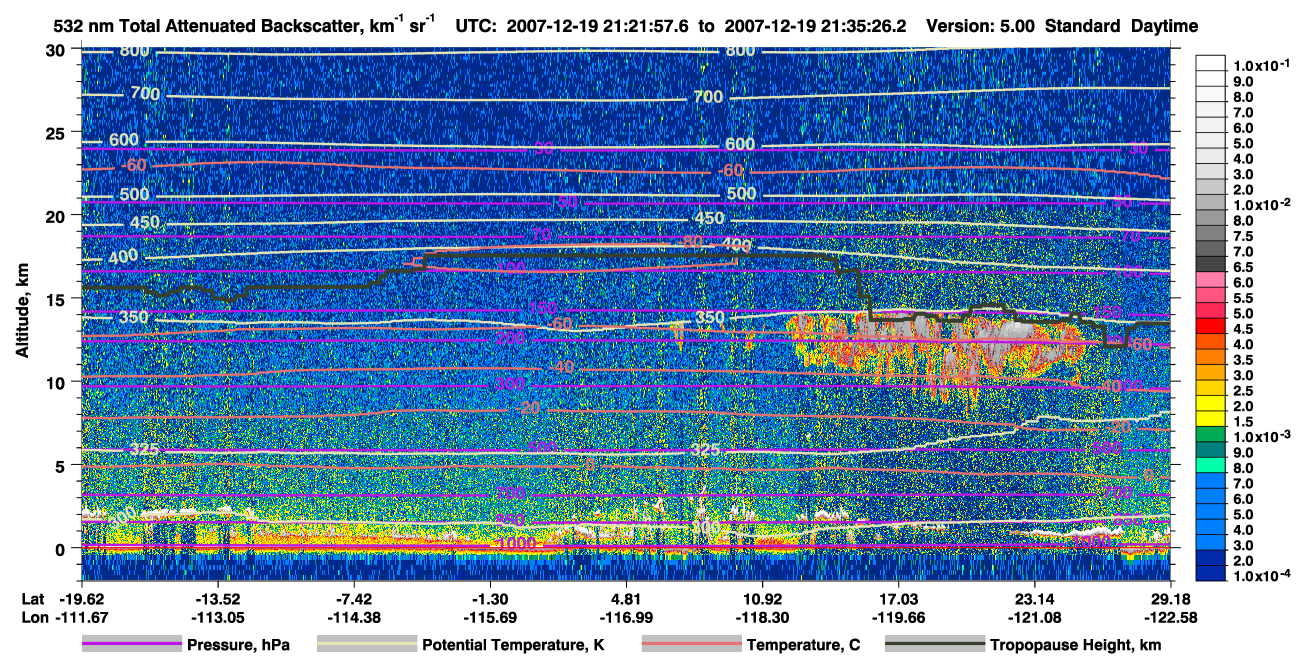
Task: Click latitude value 10.92
Action: (x=762, y=600)
